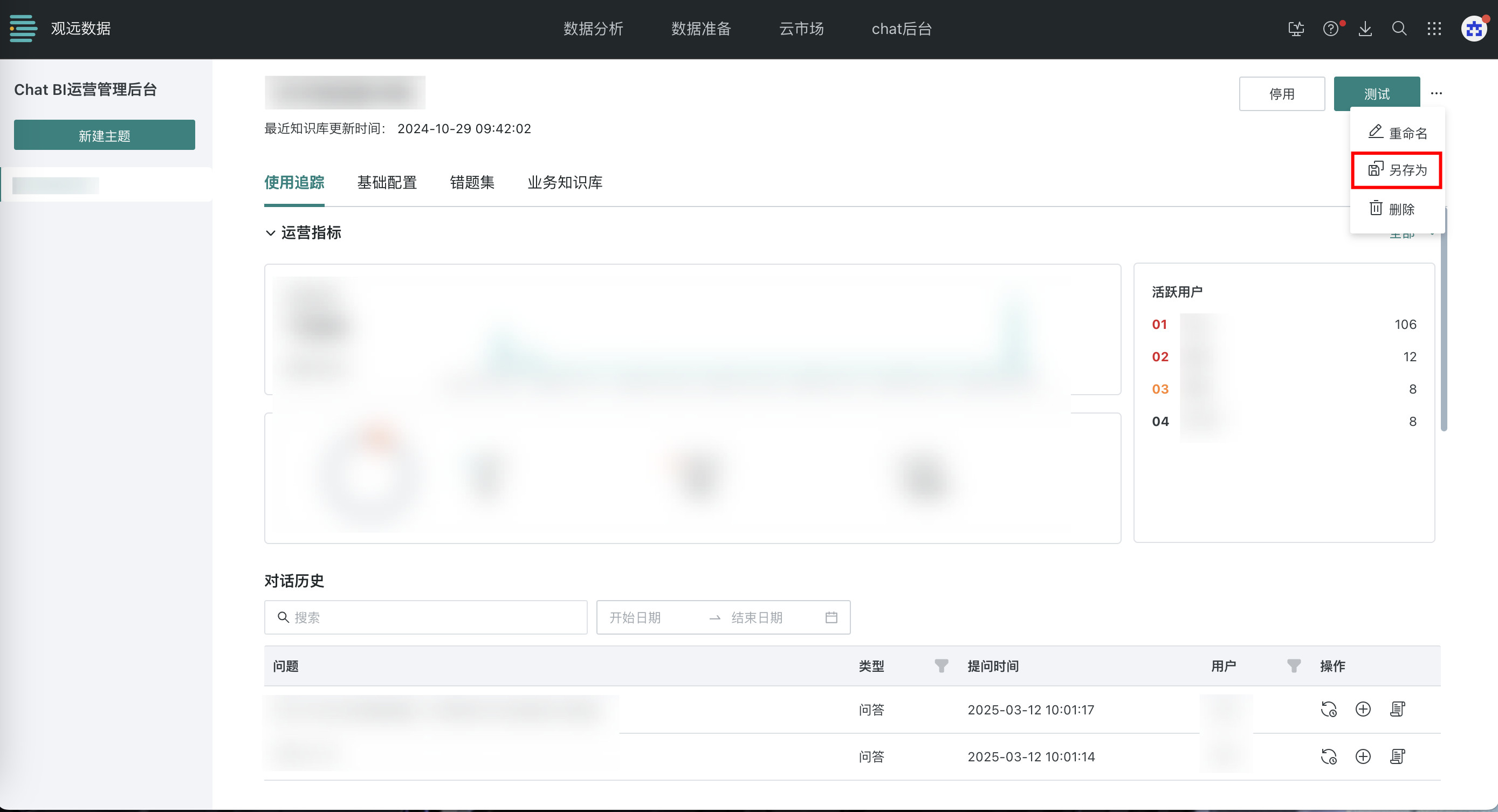The image size is (1498, 812).
Task: Open the 类型 column filter funnel
Action: [x=941, y=665]
